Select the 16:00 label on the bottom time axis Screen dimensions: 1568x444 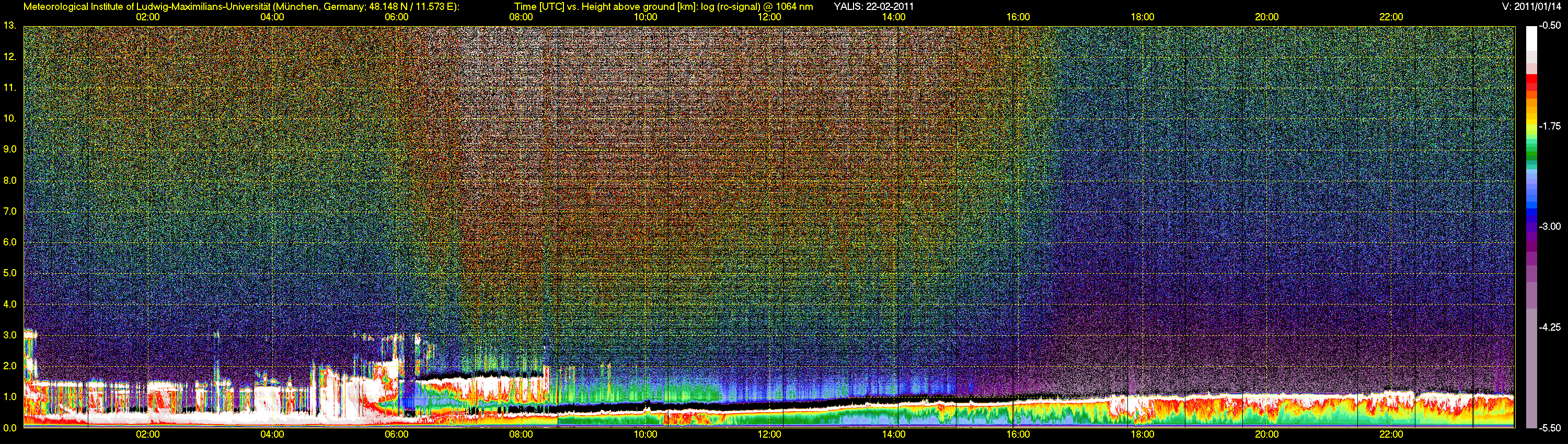pos(1018,435)
